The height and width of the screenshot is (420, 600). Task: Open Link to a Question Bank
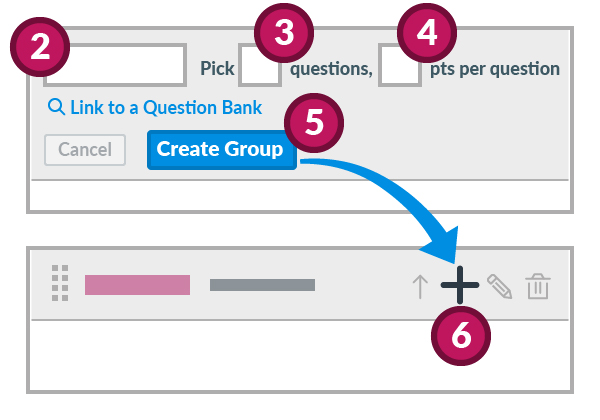(165, 108)
